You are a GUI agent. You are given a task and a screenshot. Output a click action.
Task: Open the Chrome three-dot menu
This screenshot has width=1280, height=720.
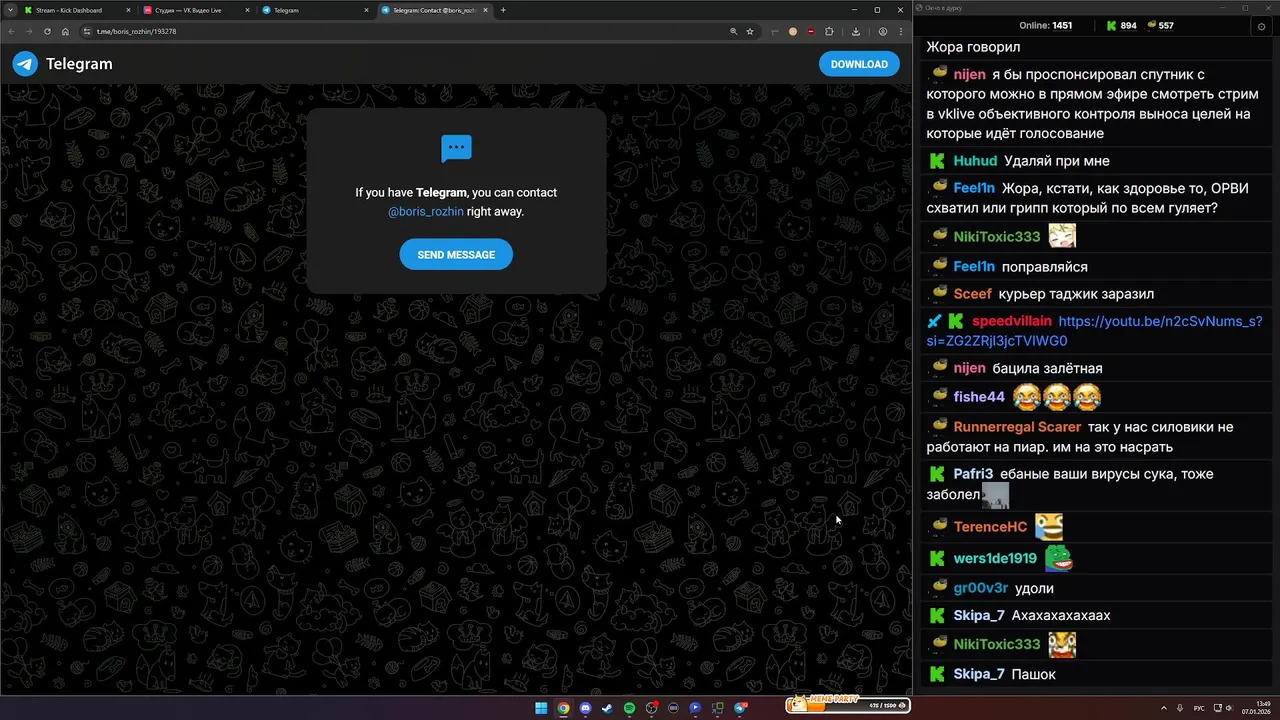tap(901, 31)
